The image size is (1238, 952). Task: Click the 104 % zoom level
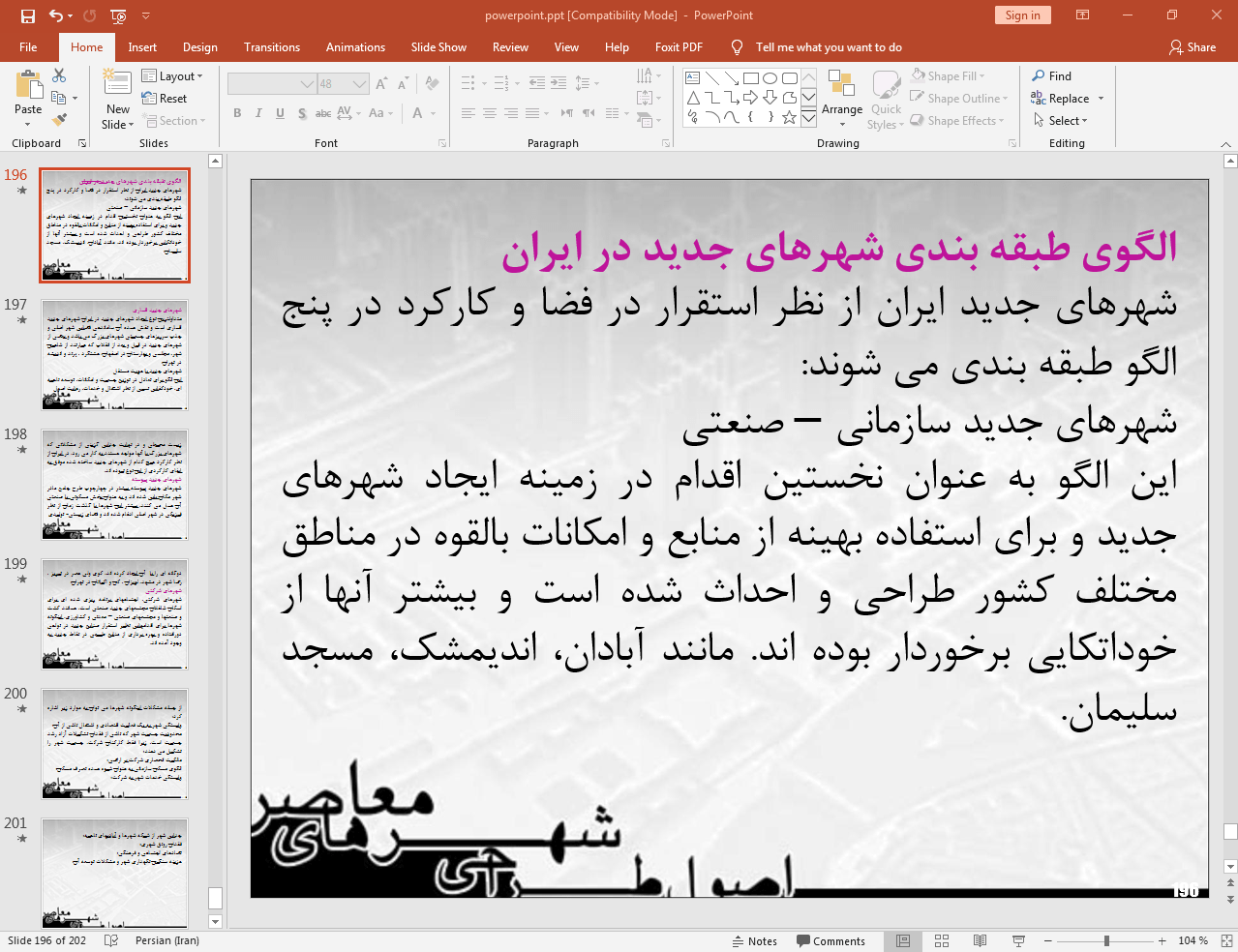click(x=1193, y=940)
